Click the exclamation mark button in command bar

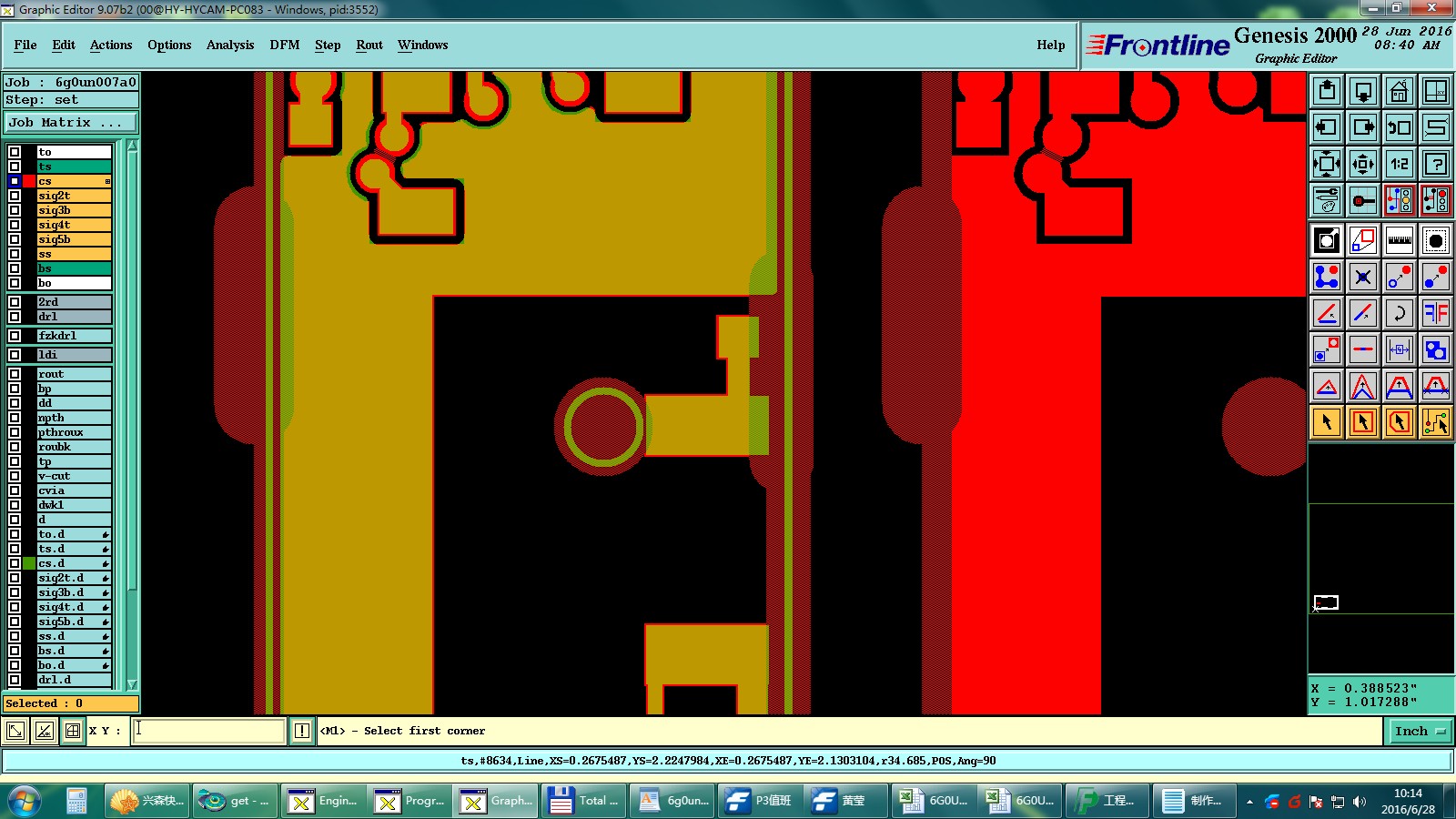[x=302, y=731]
